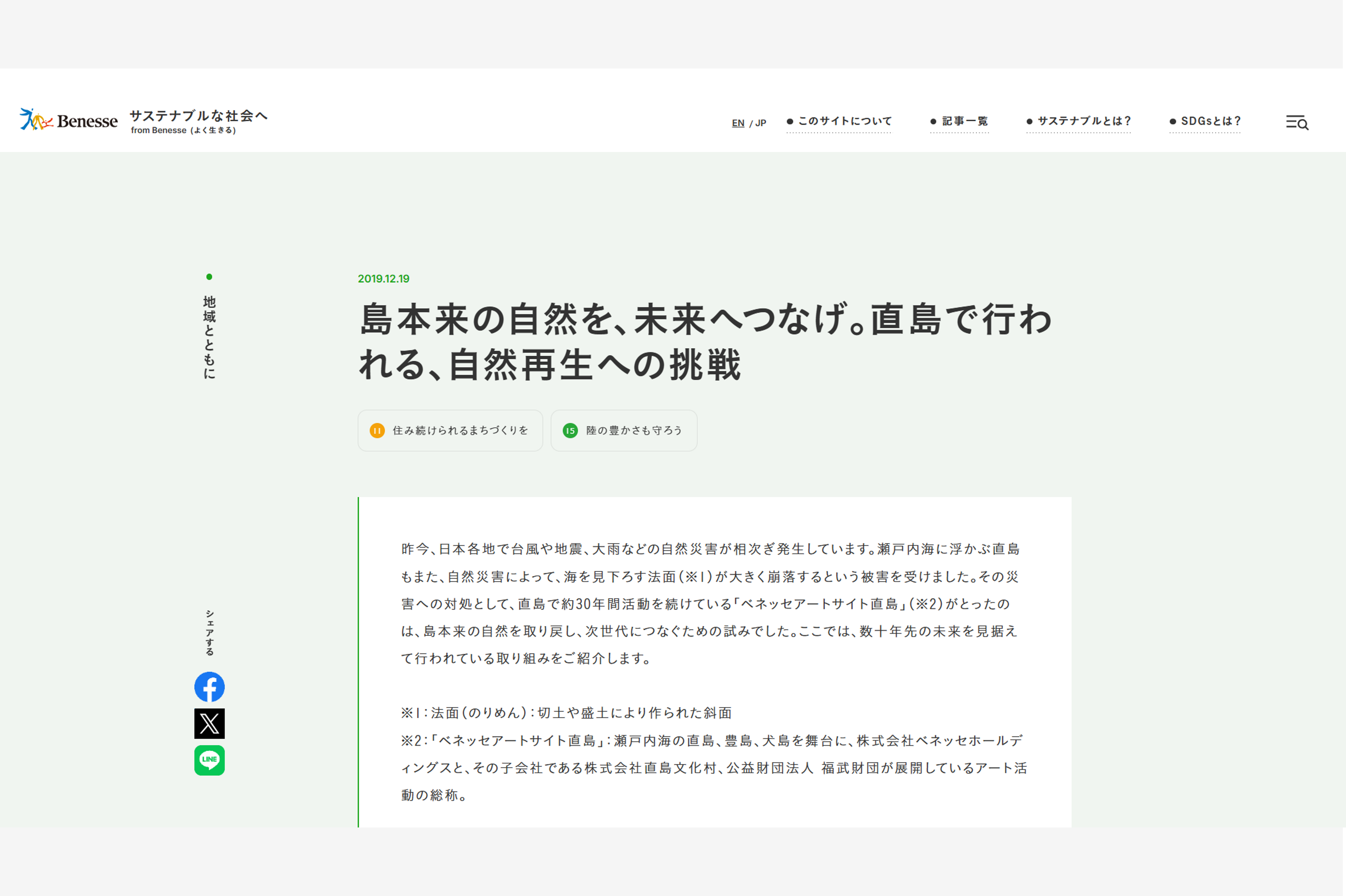Screen dimensions: 1346x896
Task: Click the article headline 島本来の自然を
Action: [705, 341]
